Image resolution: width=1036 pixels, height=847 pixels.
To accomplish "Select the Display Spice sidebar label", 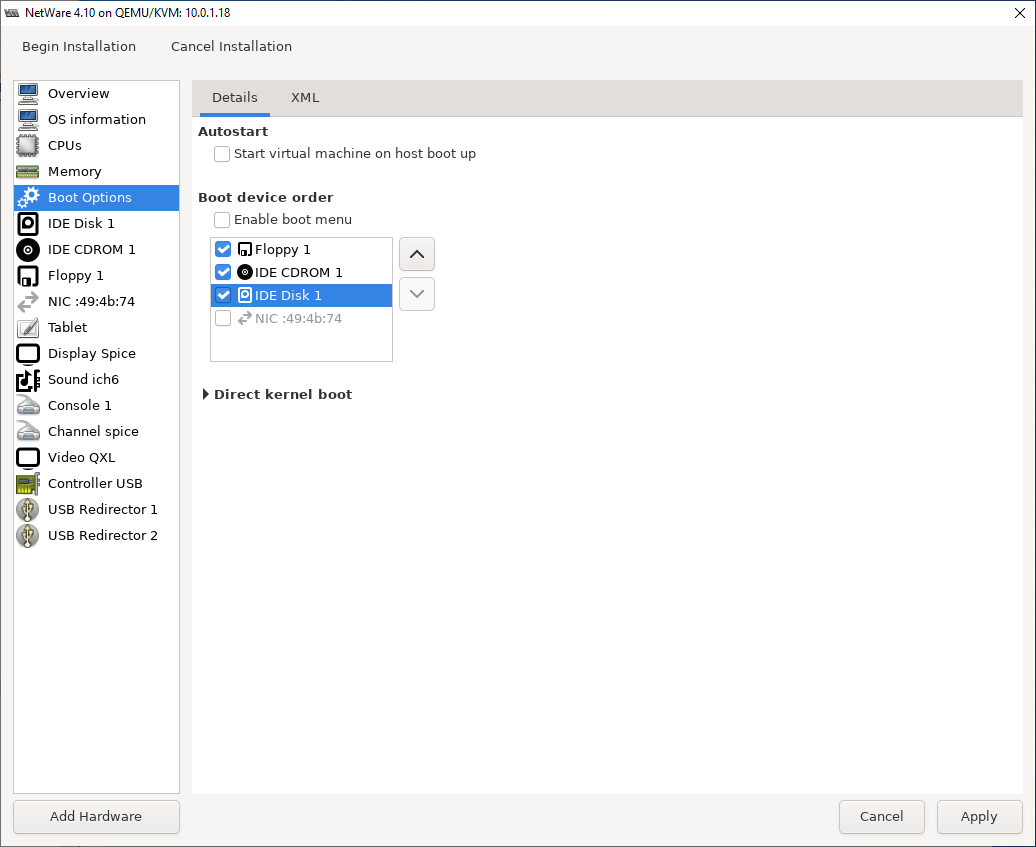I will click(x=92, y=353).
